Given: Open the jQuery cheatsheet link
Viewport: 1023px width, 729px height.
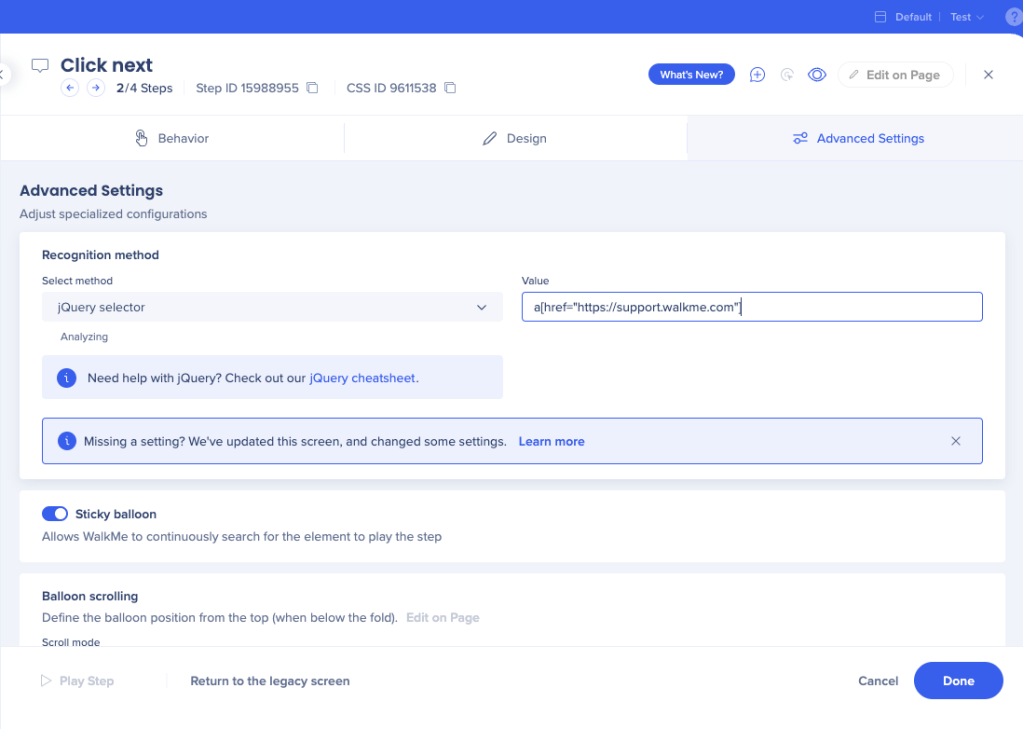Looking at the screenshot, I should (362, 378).
